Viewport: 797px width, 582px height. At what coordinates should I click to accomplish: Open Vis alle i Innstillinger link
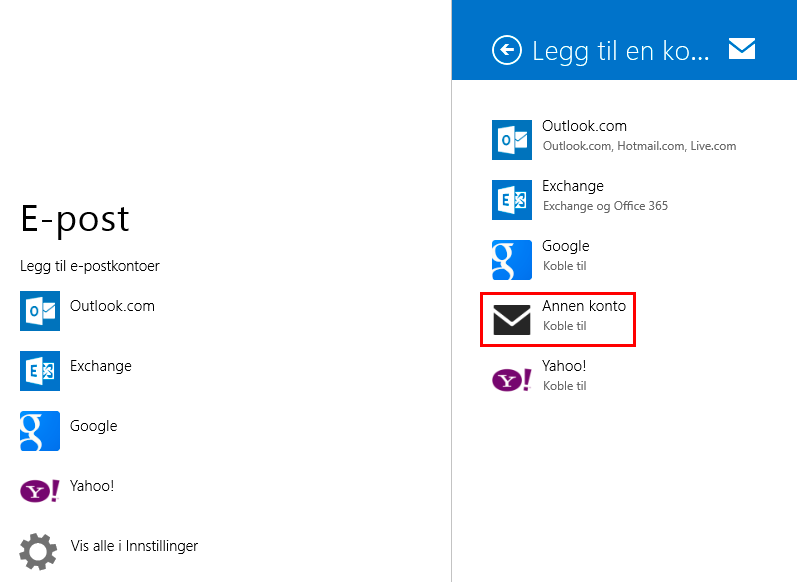[x=134, y=546]
